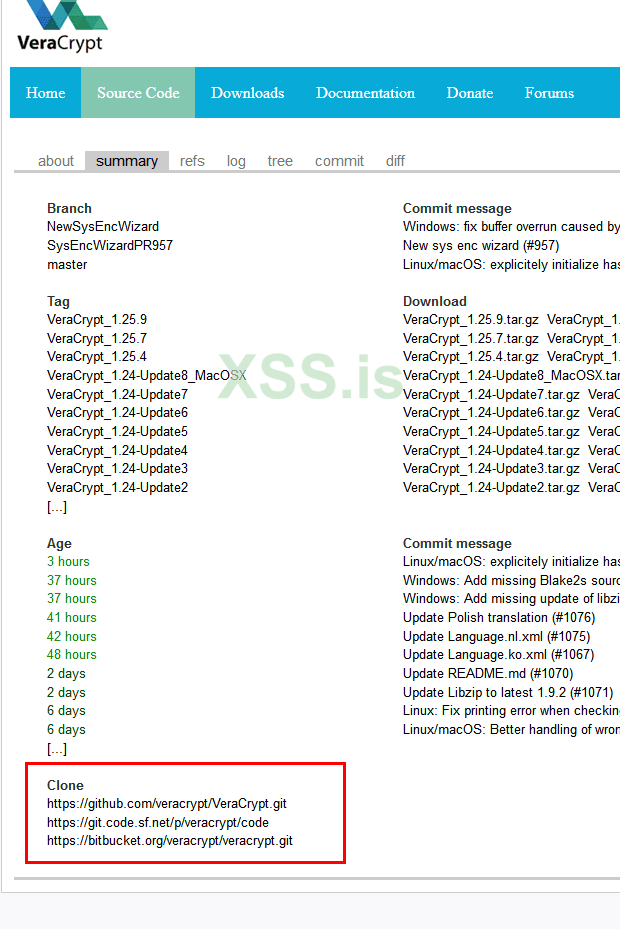Open tag VeraCrypt_1.24-Update5
The width and height of the screenshot is (620, 929).
[x=117, y=431]
